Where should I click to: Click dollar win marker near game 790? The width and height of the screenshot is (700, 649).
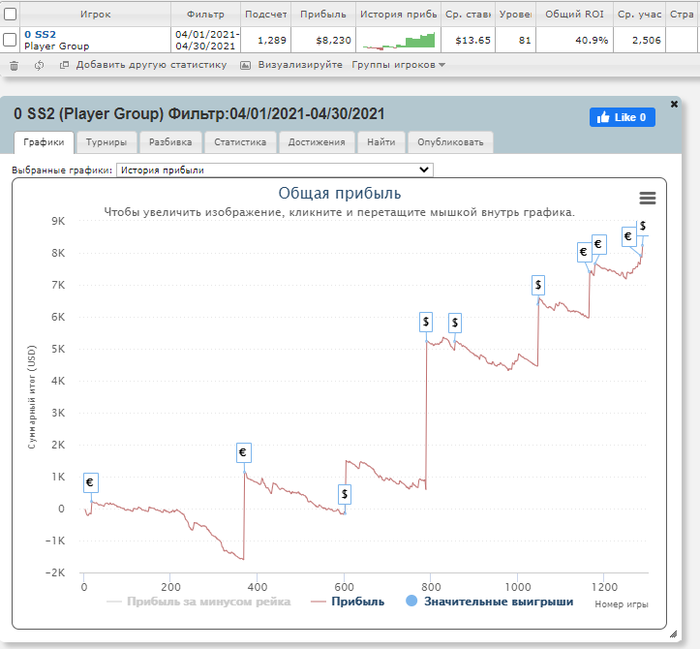coord(426,322)
